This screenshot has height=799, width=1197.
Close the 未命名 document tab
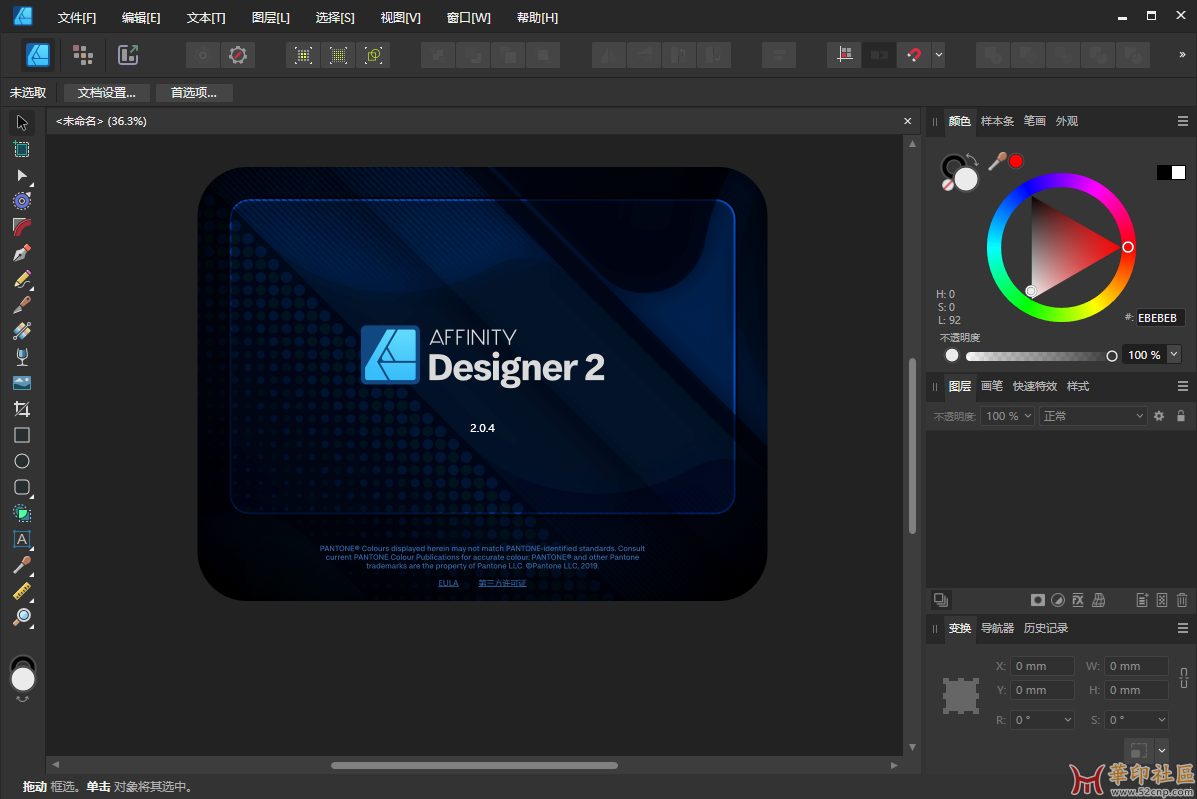pyautogui.click(x=908, y=121)
